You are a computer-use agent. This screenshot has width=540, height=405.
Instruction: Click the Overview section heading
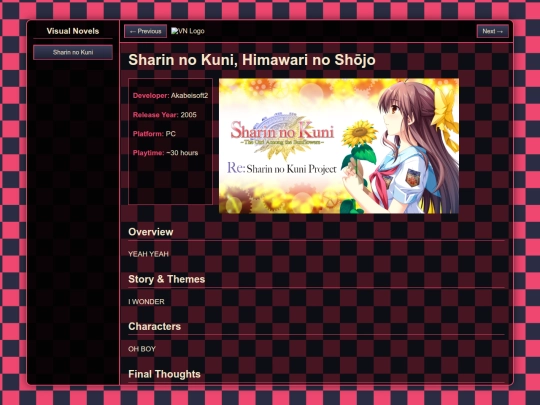(x=150, y=232)
